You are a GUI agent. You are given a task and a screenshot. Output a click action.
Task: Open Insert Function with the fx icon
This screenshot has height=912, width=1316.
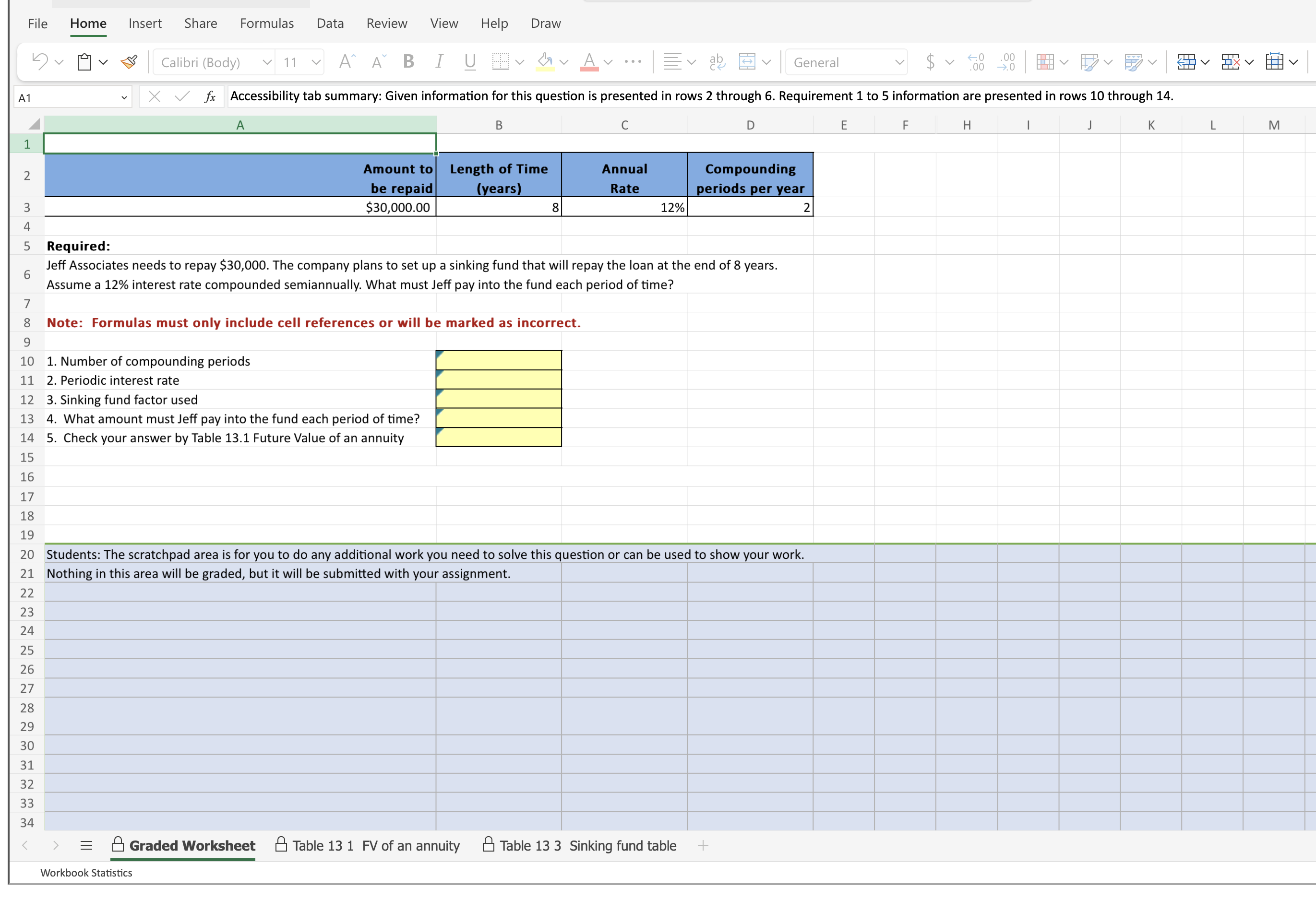tap(210, 96)
